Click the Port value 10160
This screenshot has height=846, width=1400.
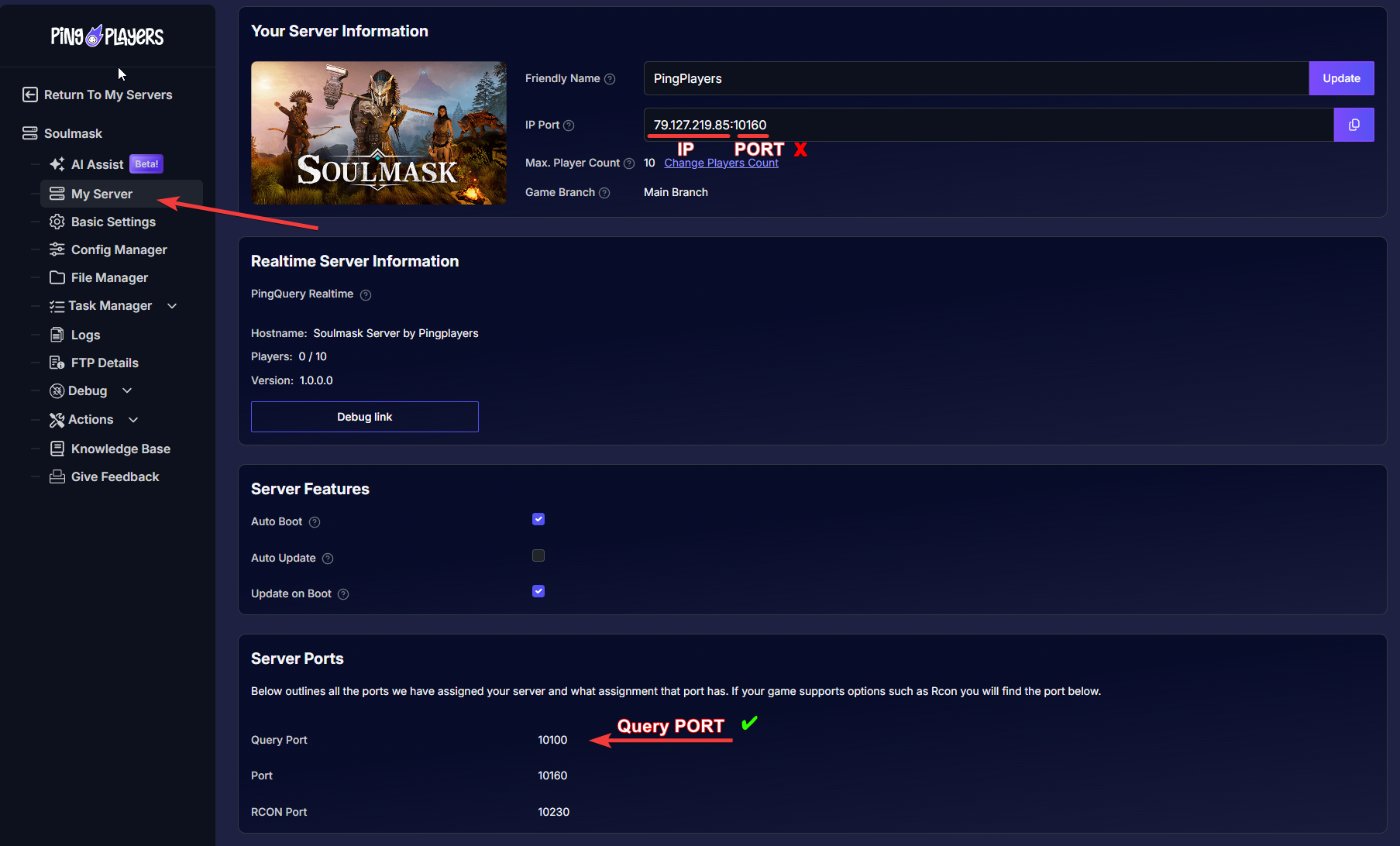[x=552, y=775]
